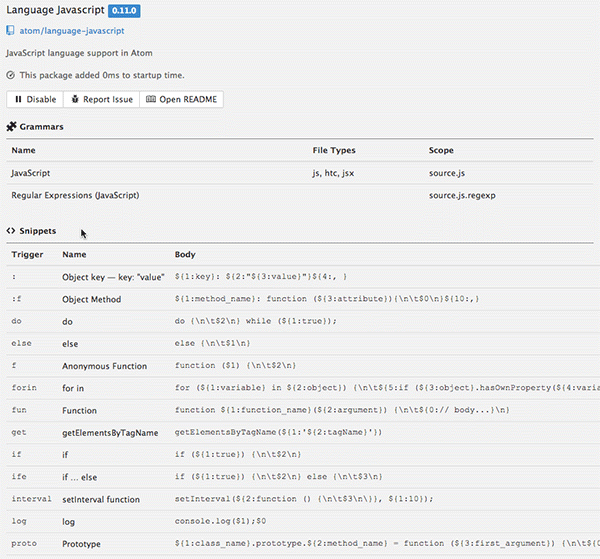Click the Report Issue button
Viewport: 600px width, 559px height.
click(102, 99)
